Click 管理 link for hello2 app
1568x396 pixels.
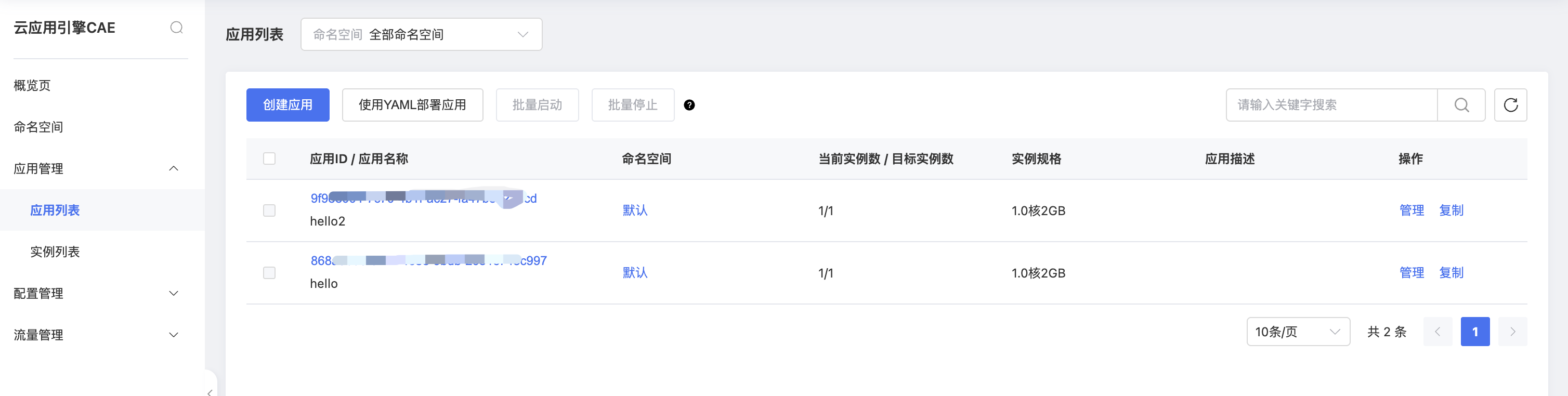pos(1412,210)
